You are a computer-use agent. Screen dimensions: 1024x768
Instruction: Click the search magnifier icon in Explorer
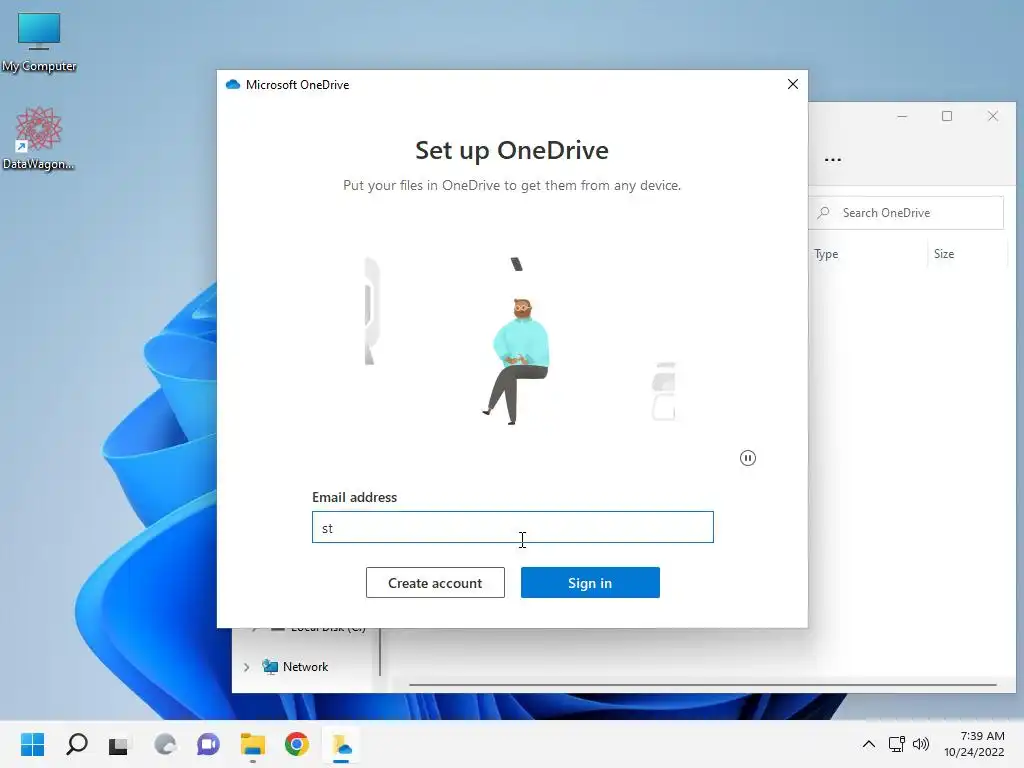click(x=824, y=213)
